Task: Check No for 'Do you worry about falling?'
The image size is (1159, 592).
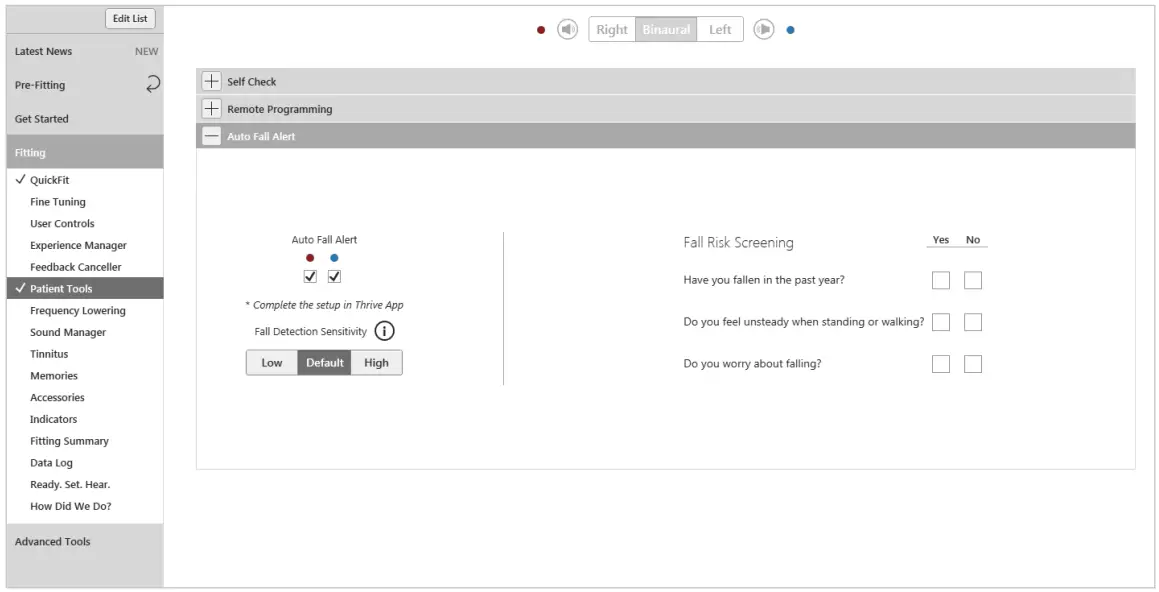Action: 972,363
